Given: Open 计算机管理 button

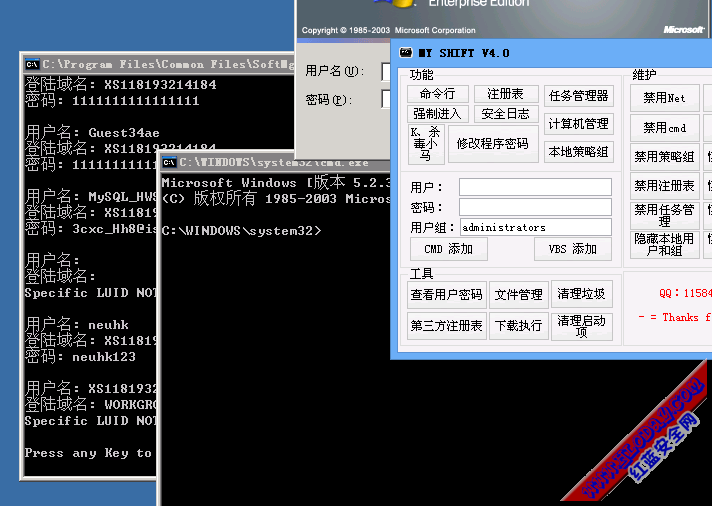Looking at the screenshot, I should tap(578, 124).
